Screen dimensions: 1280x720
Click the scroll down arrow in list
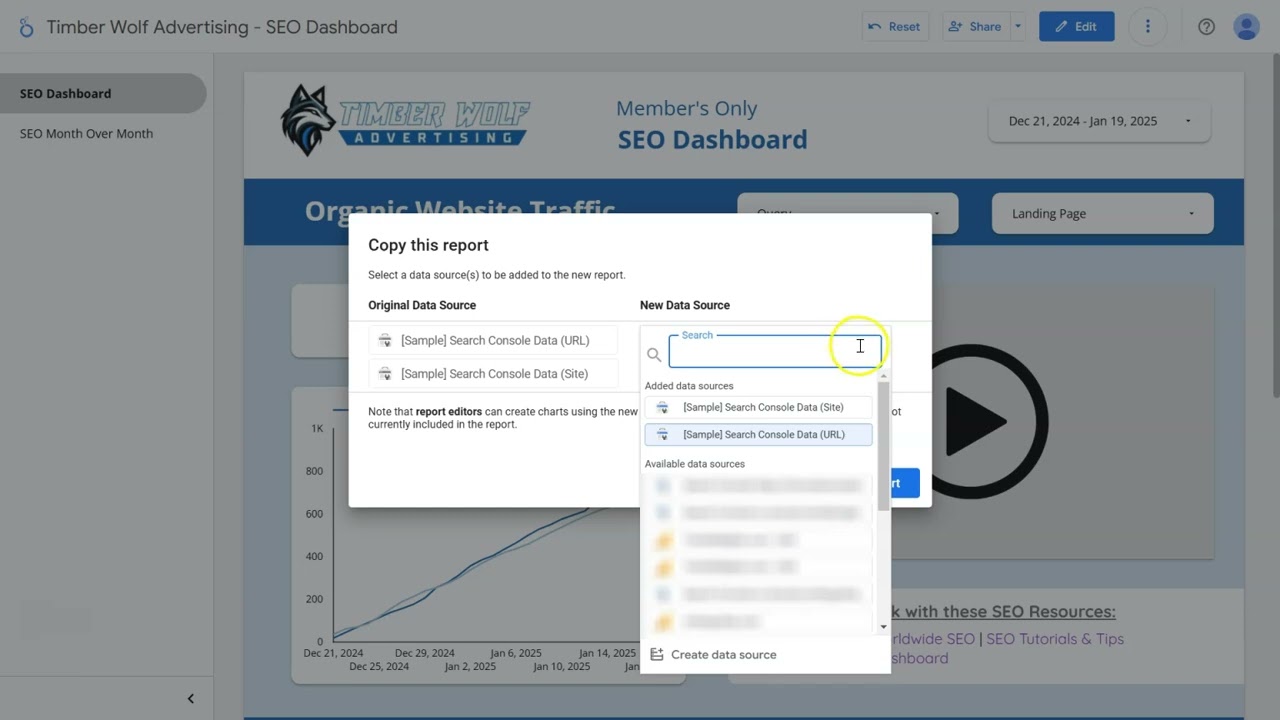(x=884, y=627)
